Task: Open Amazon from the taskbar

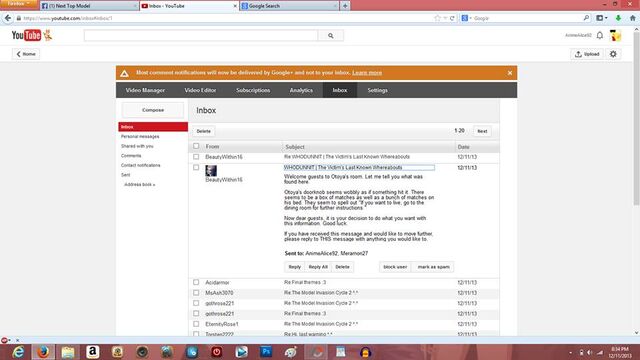Action: [x=93, y=351]
